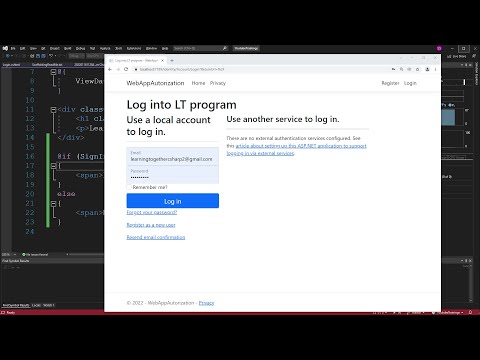480x360 pixels.
Task: Open Privacy in the site navbar
Action: (218, 83)
